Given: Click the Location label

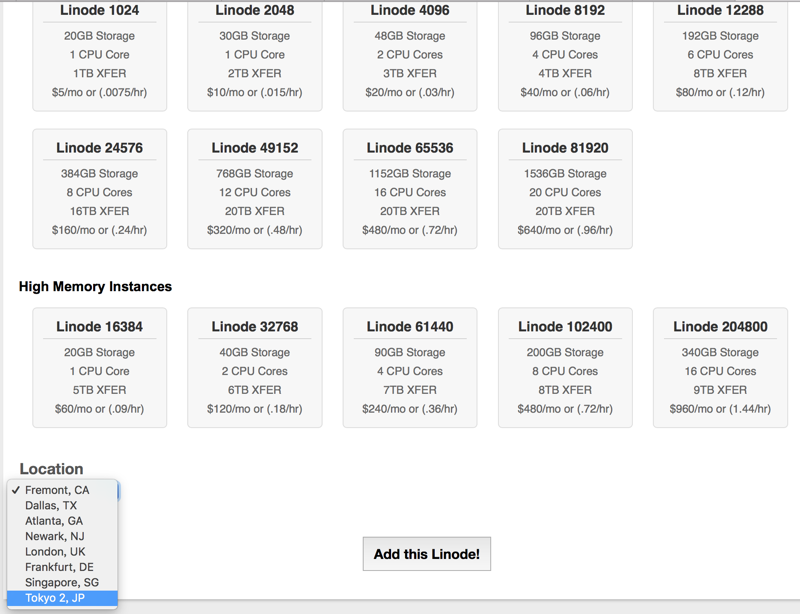Looking at the screenshot, I should tap(52, 469).
